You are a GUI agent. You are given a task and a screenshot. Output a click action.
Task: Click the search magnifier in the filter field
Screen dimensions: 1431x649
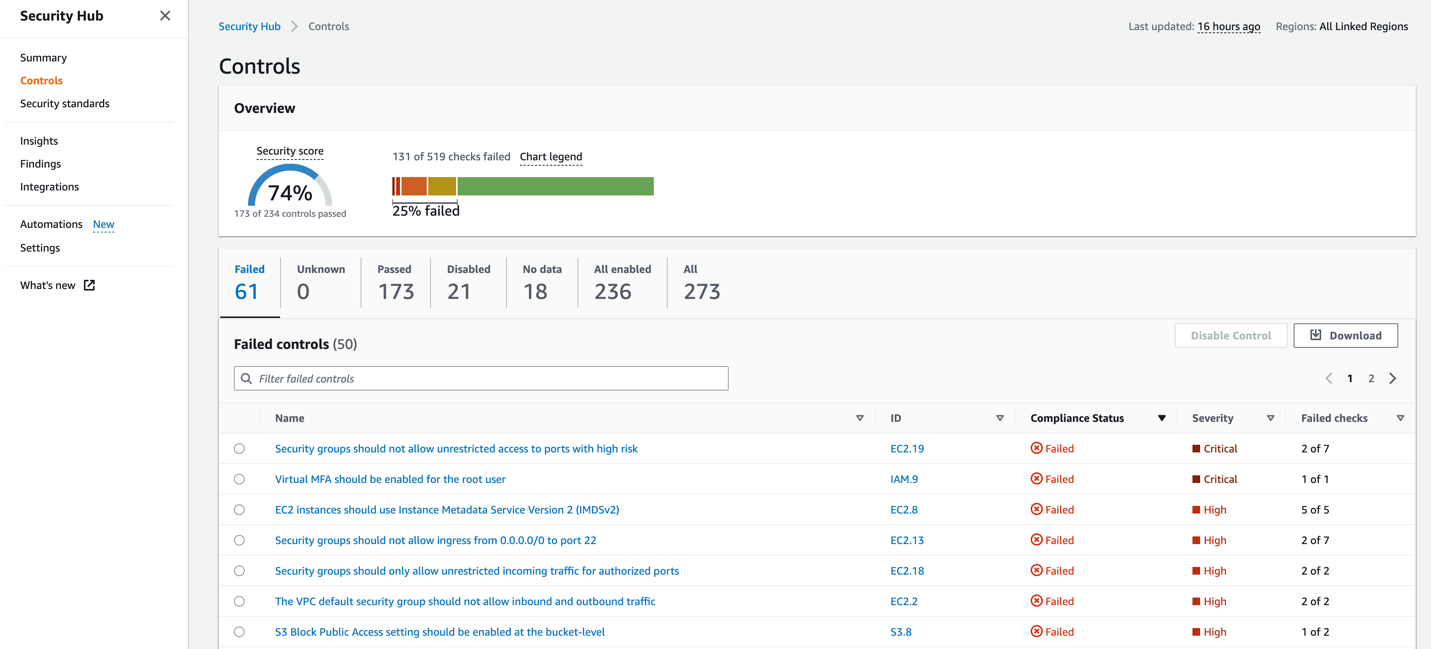click(245, 378)
